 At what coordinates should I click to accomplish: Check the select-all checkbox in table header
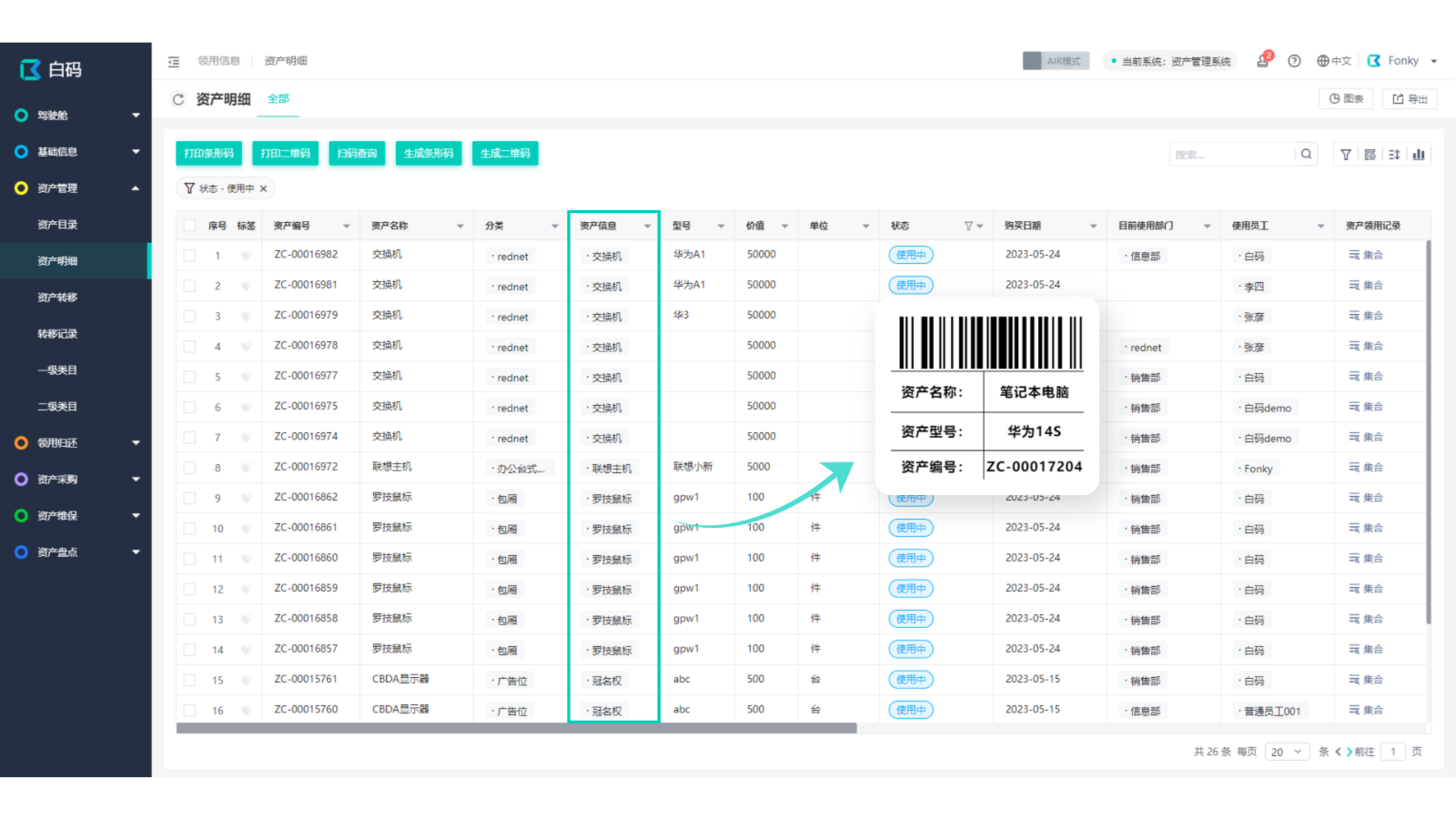pos(189,226)
